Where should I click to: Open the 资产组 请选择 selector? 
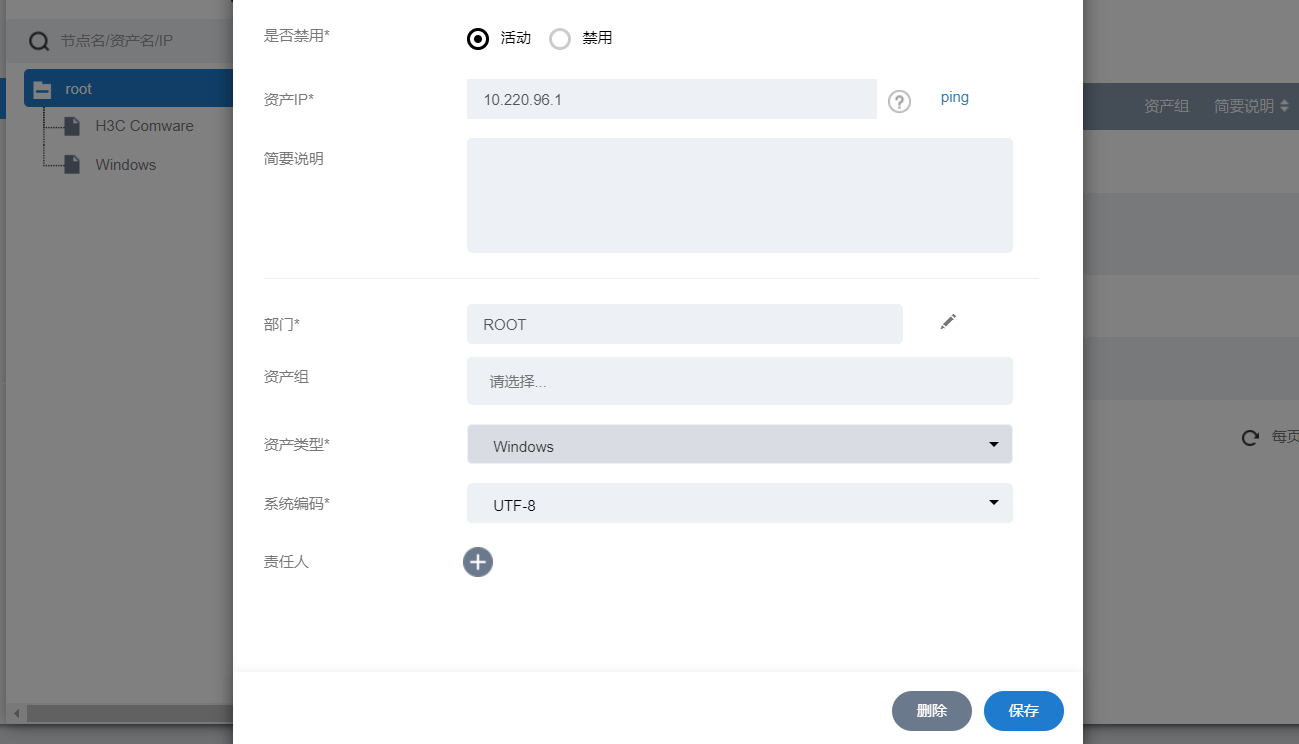pos(739,381)
